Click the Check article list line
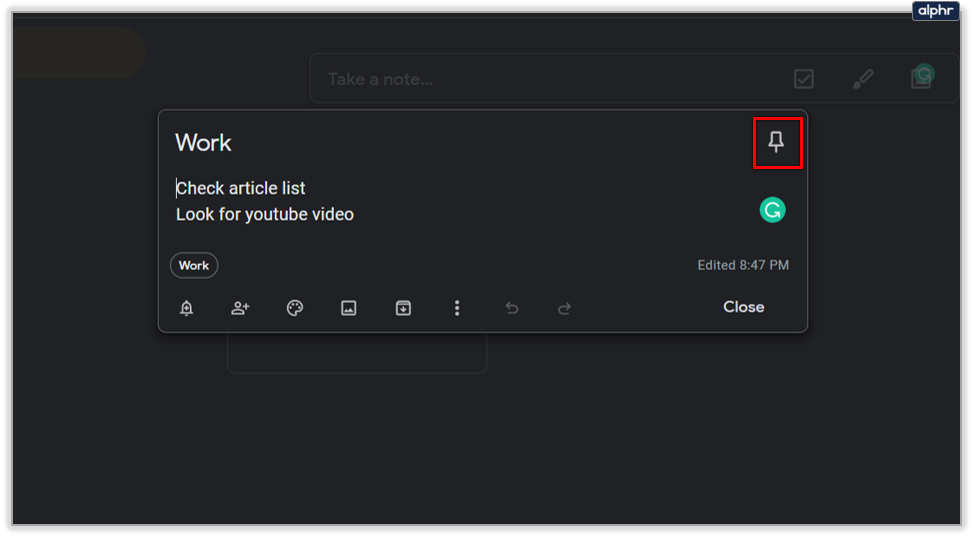This screenshot has width=973, height=537. coord(241,188)
